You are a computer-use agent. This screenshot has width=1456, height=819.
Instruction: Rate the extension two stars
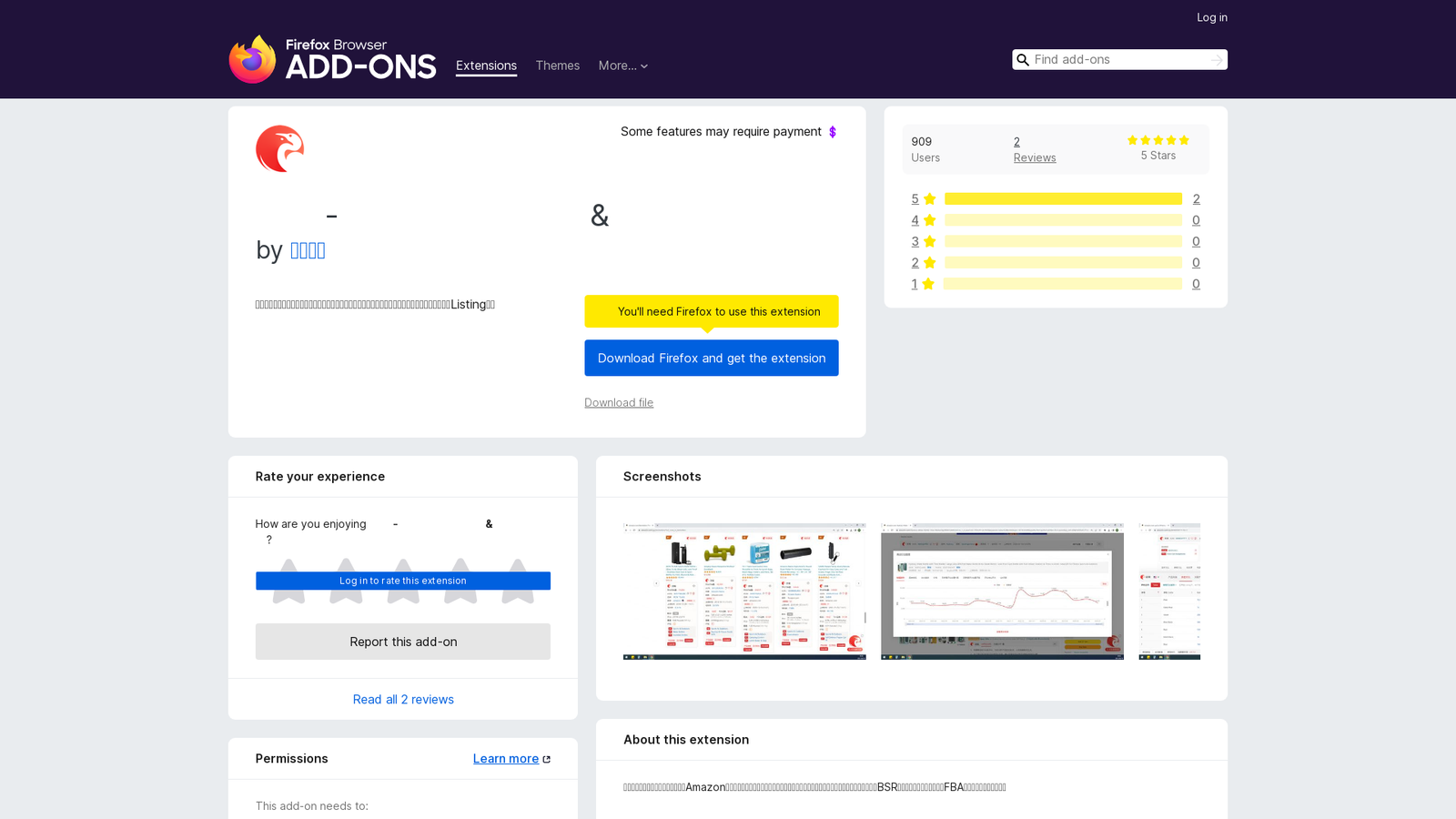click(x=346, y=581)
